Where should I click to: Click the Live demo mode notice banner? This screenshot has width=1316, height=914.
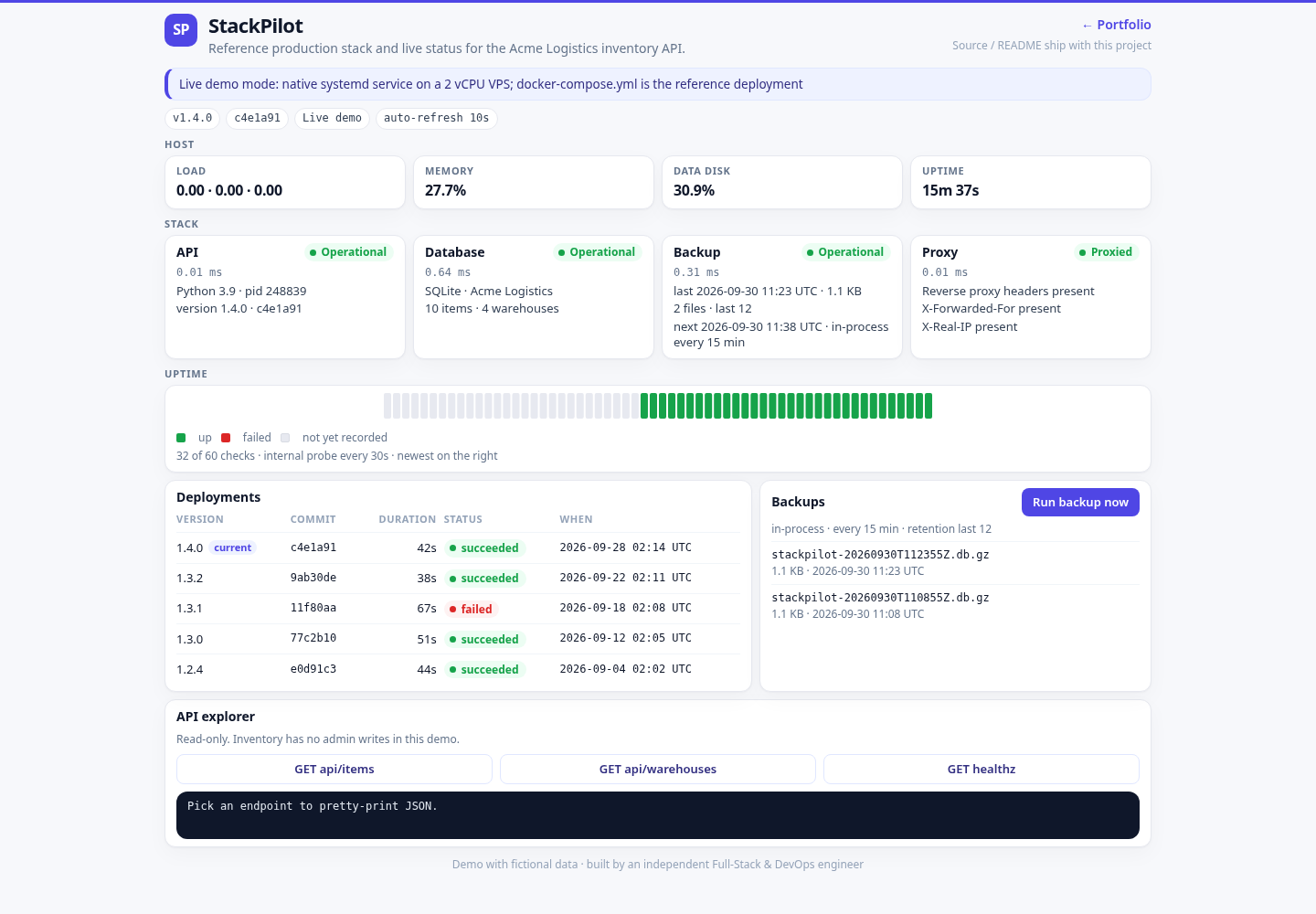pos(658,84)
